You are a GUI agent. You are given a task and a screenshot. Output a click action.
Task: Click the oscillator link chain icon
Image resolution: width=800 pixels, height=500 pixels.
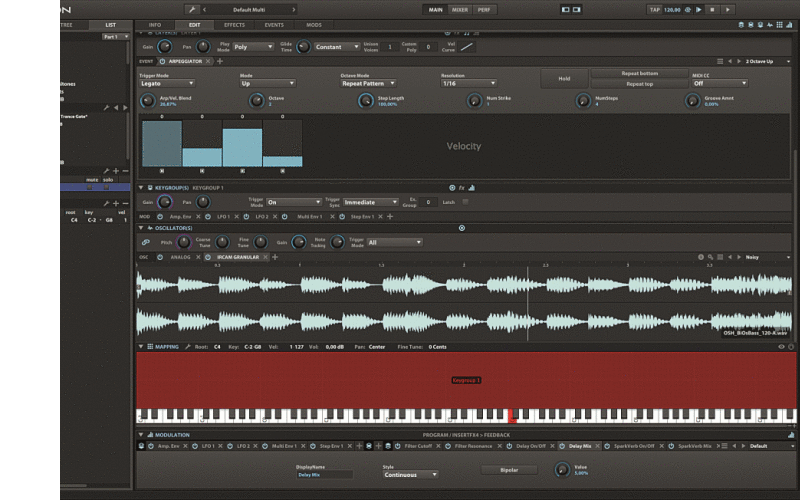[x=145, y=242]
